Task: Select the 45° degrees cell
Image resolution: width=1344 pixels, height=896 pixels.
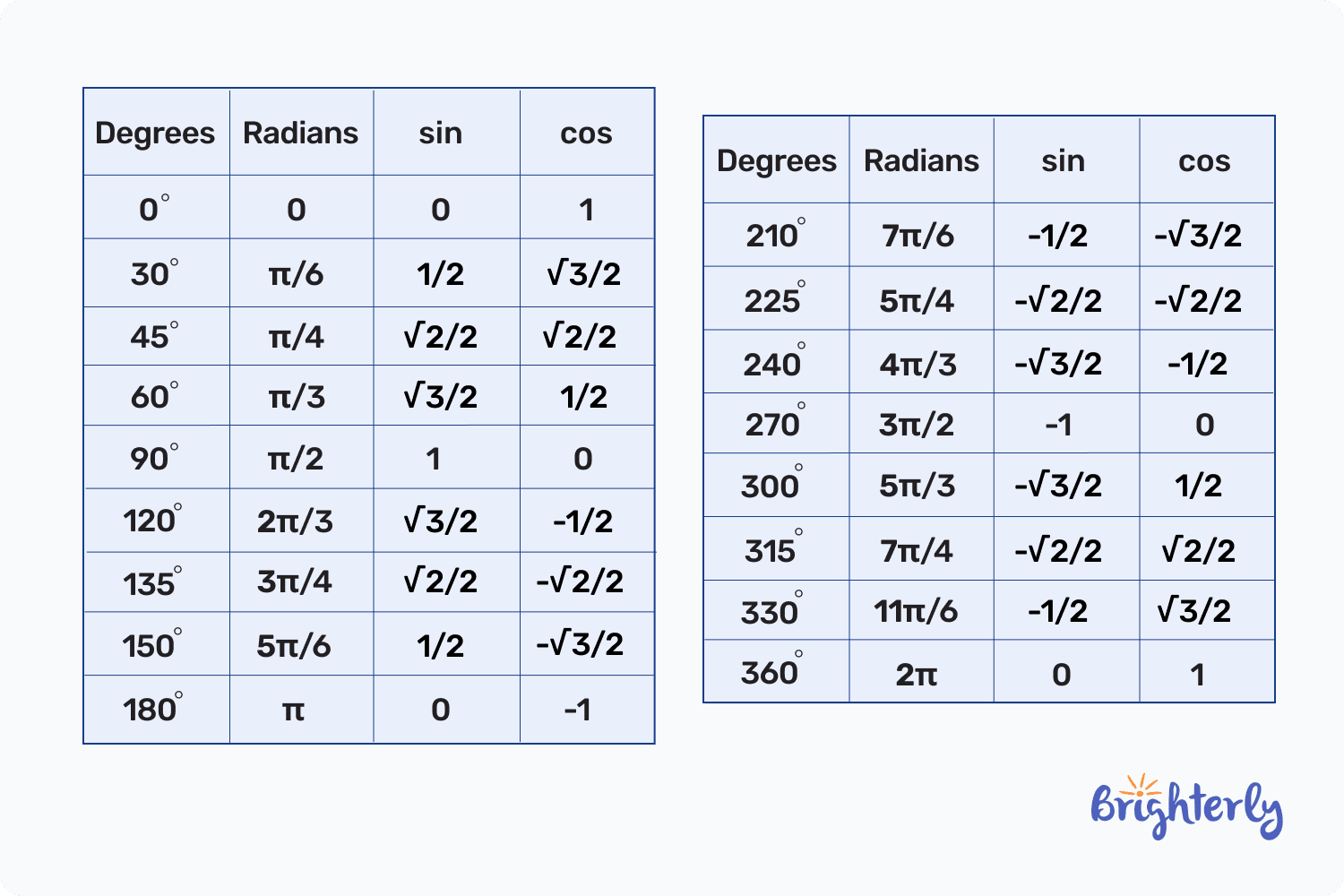Action: click(x=154, y=337)
